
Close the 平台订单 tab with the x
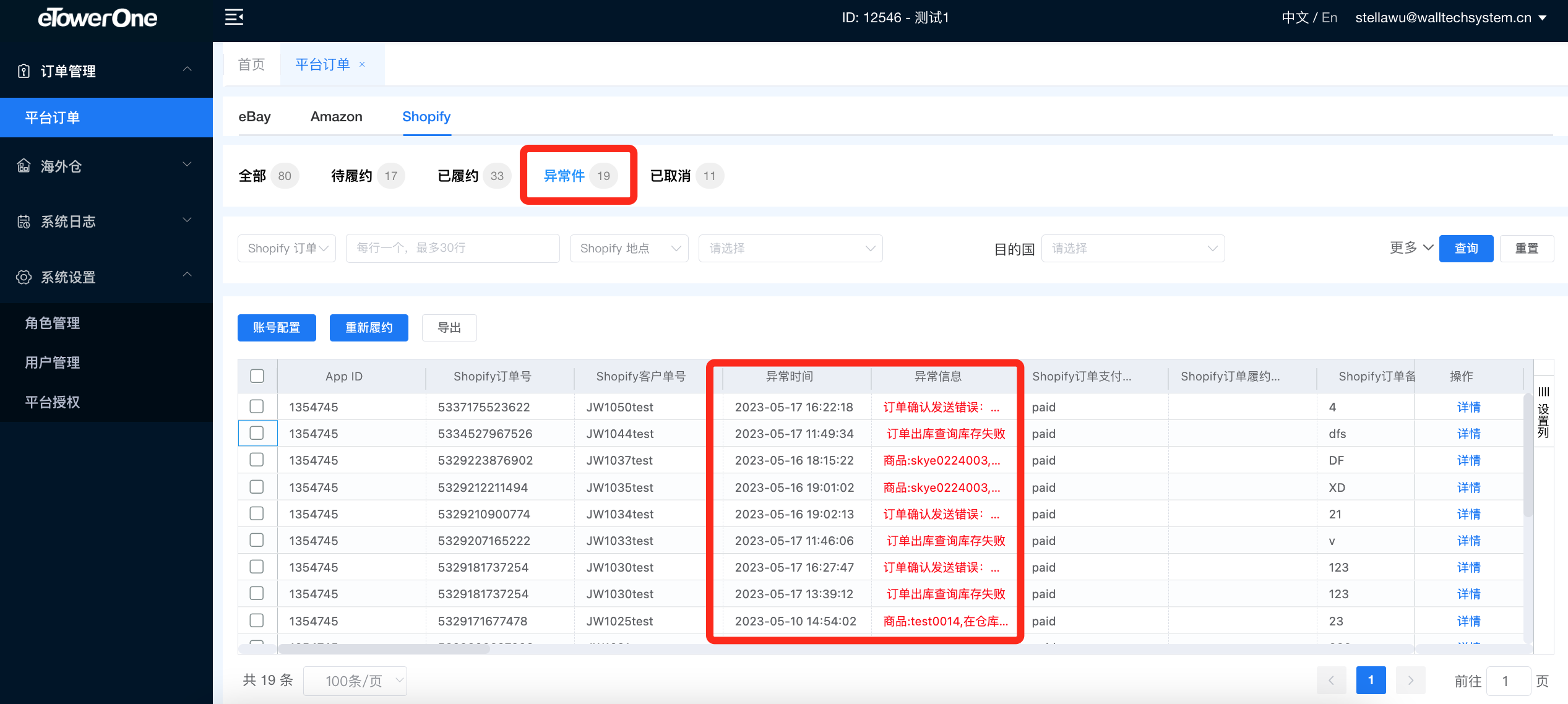point(362,64)
